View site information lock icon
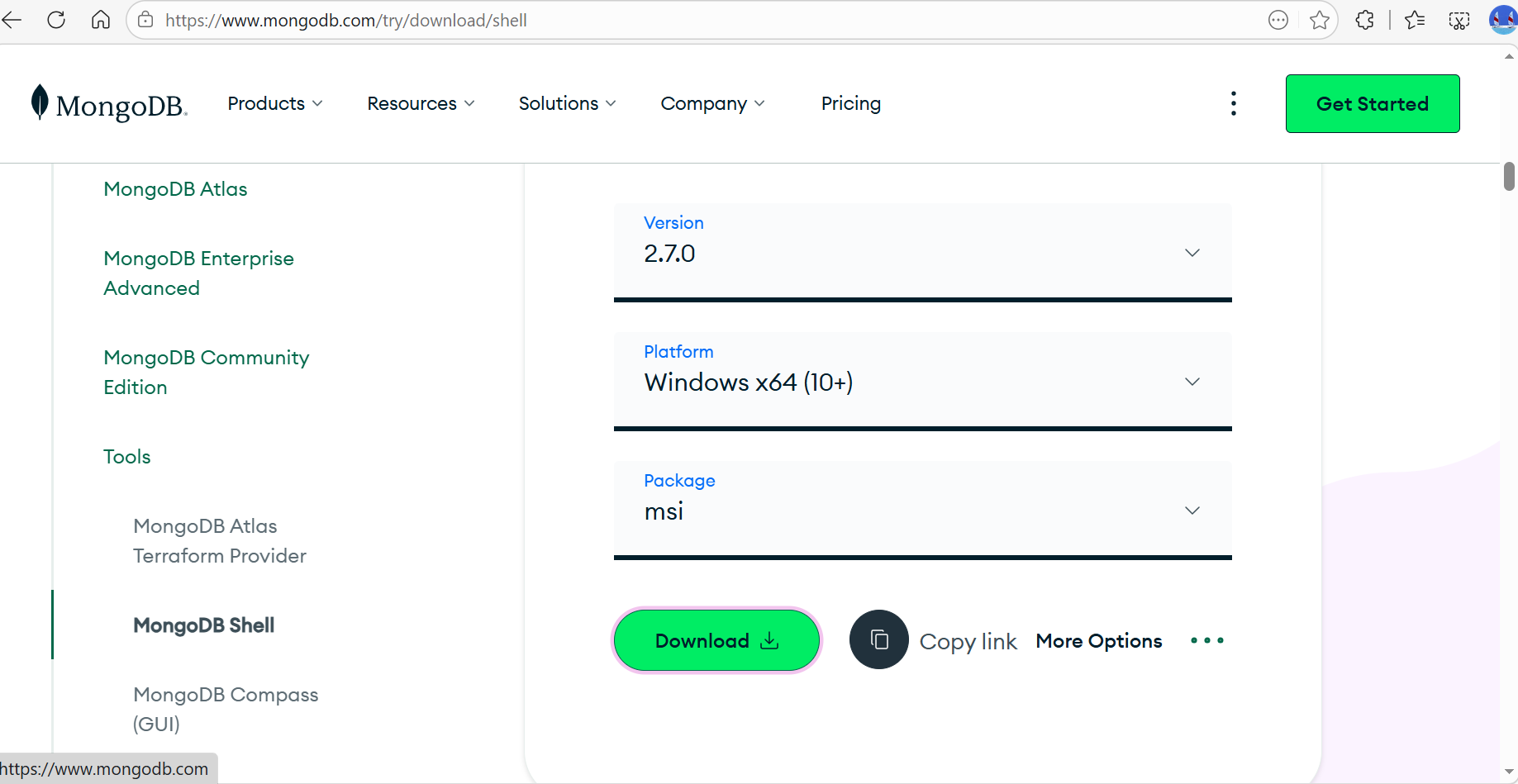The height and width of the screenshot is (784, 1518). tap(145, 20)
